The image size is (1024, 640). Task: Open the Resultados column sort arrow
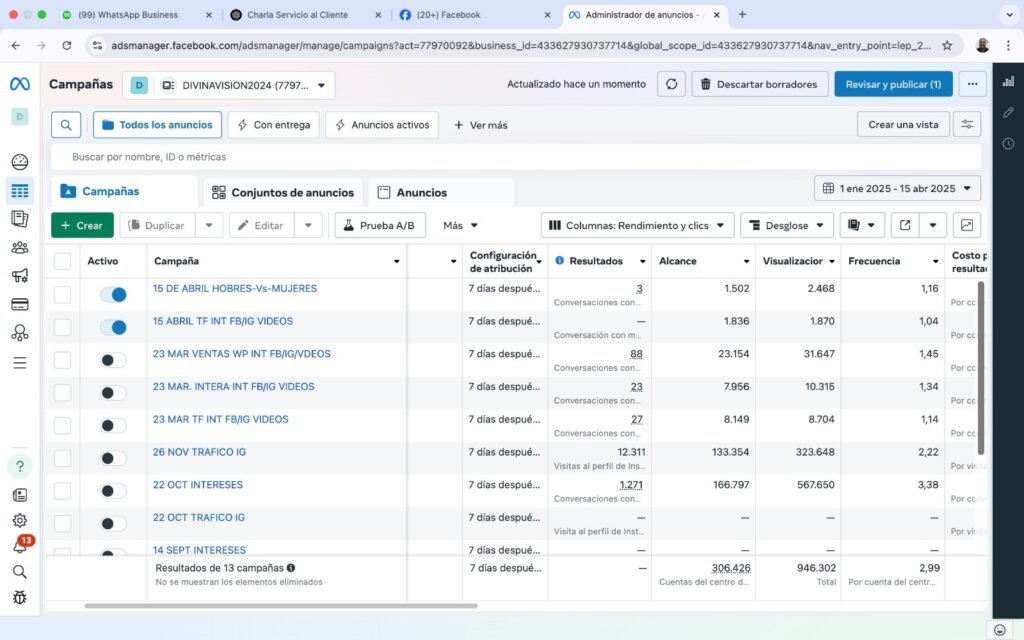point(643,261)
